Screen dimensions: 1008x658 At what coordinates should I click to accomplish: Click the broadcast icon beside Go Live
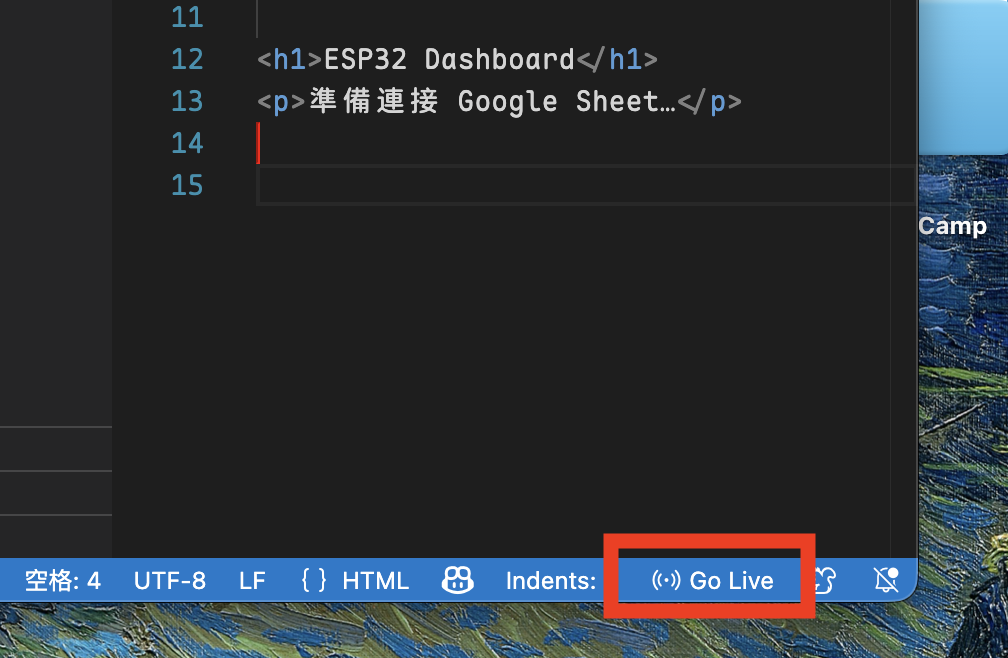[665, 580]
